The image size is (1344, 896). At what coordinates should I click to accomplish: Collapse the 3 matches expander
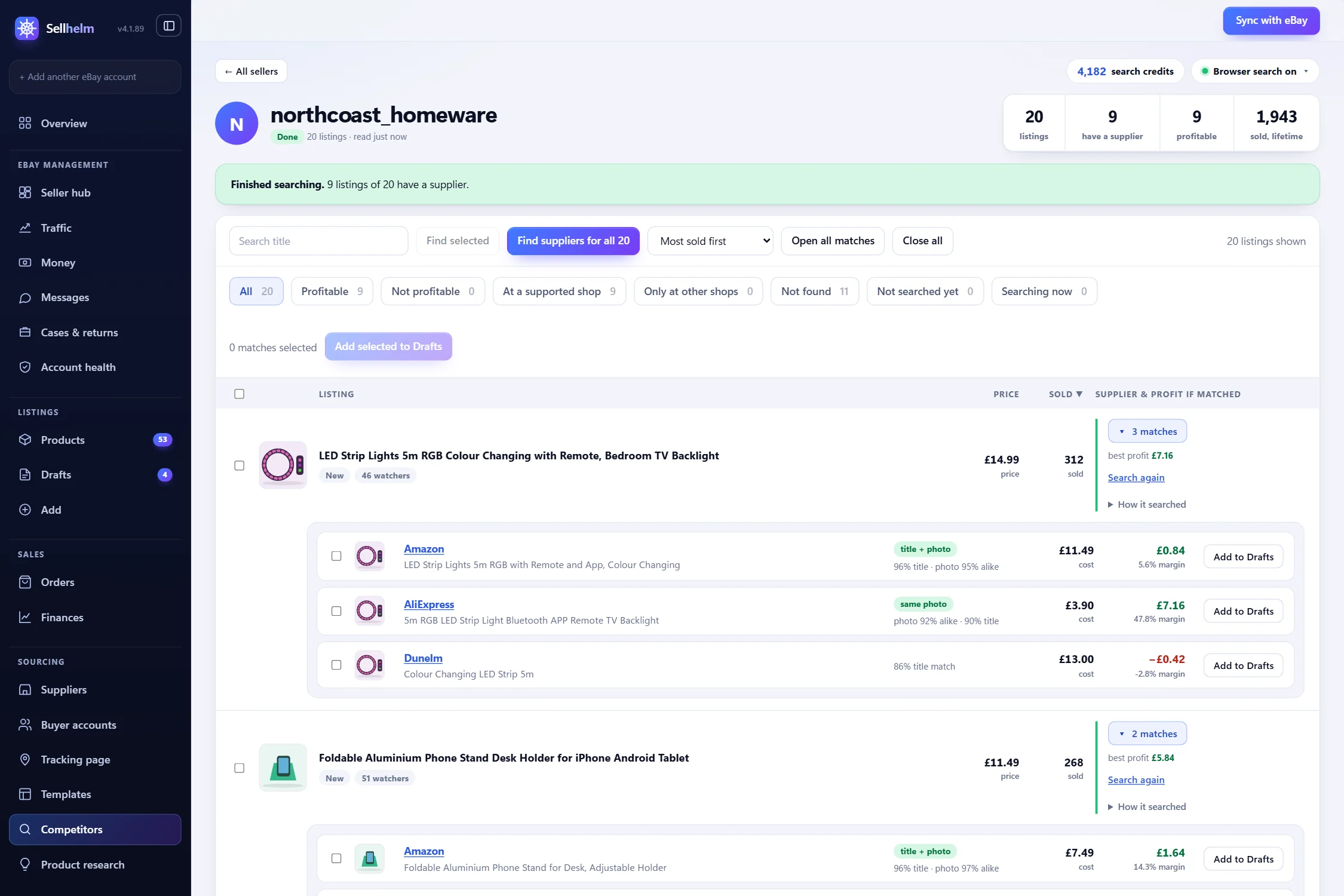tap(1147, 431)
